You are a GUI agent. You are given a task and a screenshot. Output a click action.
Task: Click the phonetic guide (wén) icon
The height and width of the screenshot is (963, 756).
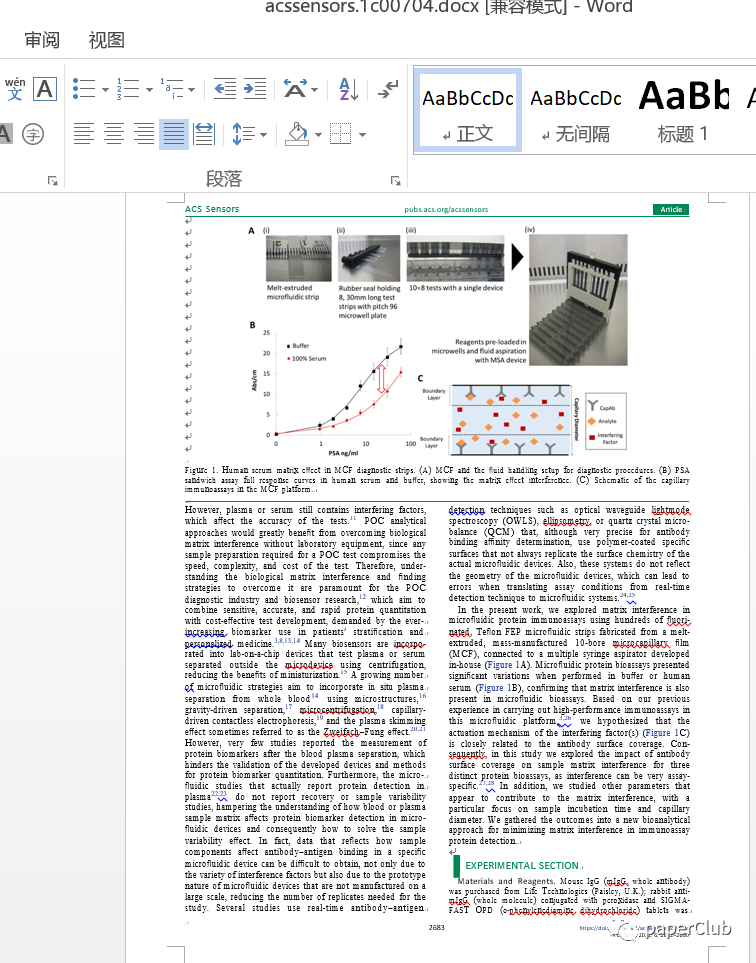click(15, 88)
